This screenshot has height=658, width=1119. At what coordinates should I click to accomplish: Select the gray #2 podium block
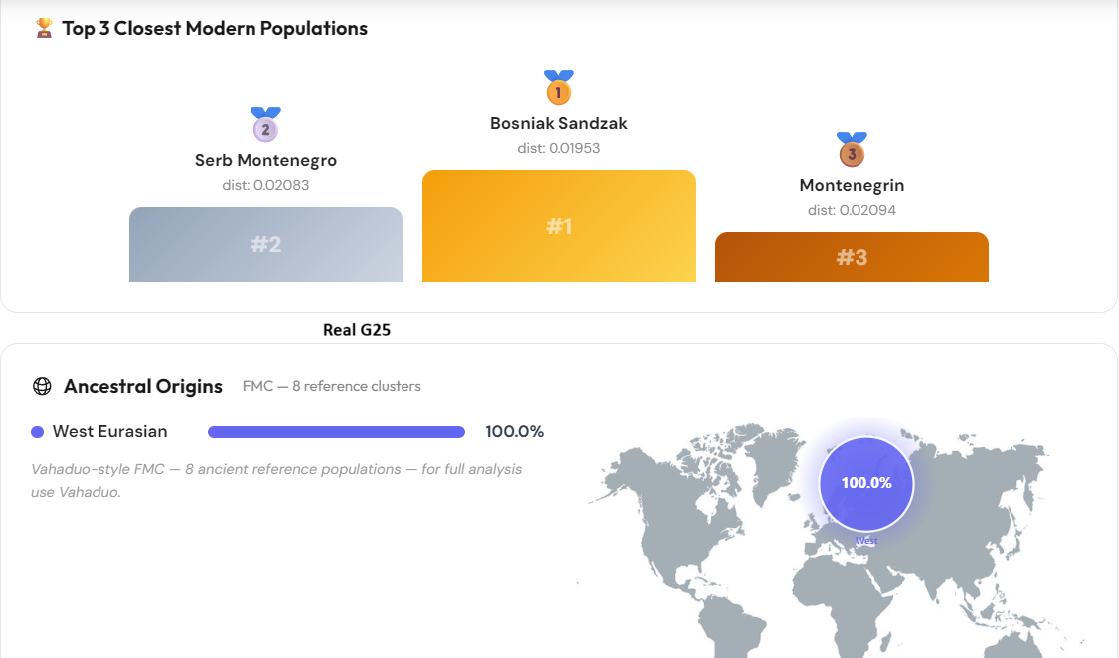[265, 245]
